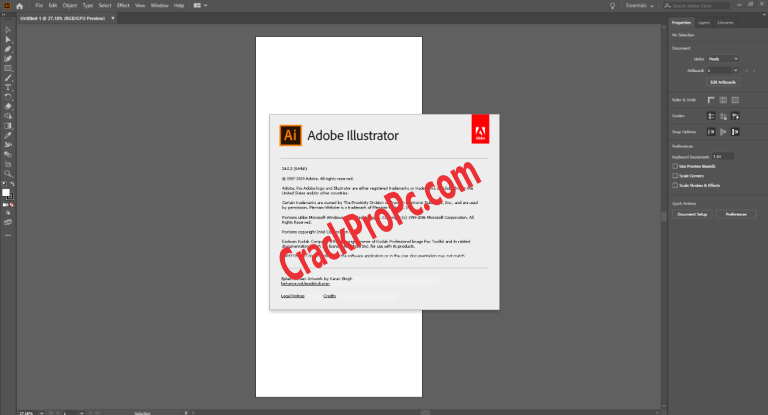Click the Preferences quick action button
768x415 pixels.
(736, 214)
